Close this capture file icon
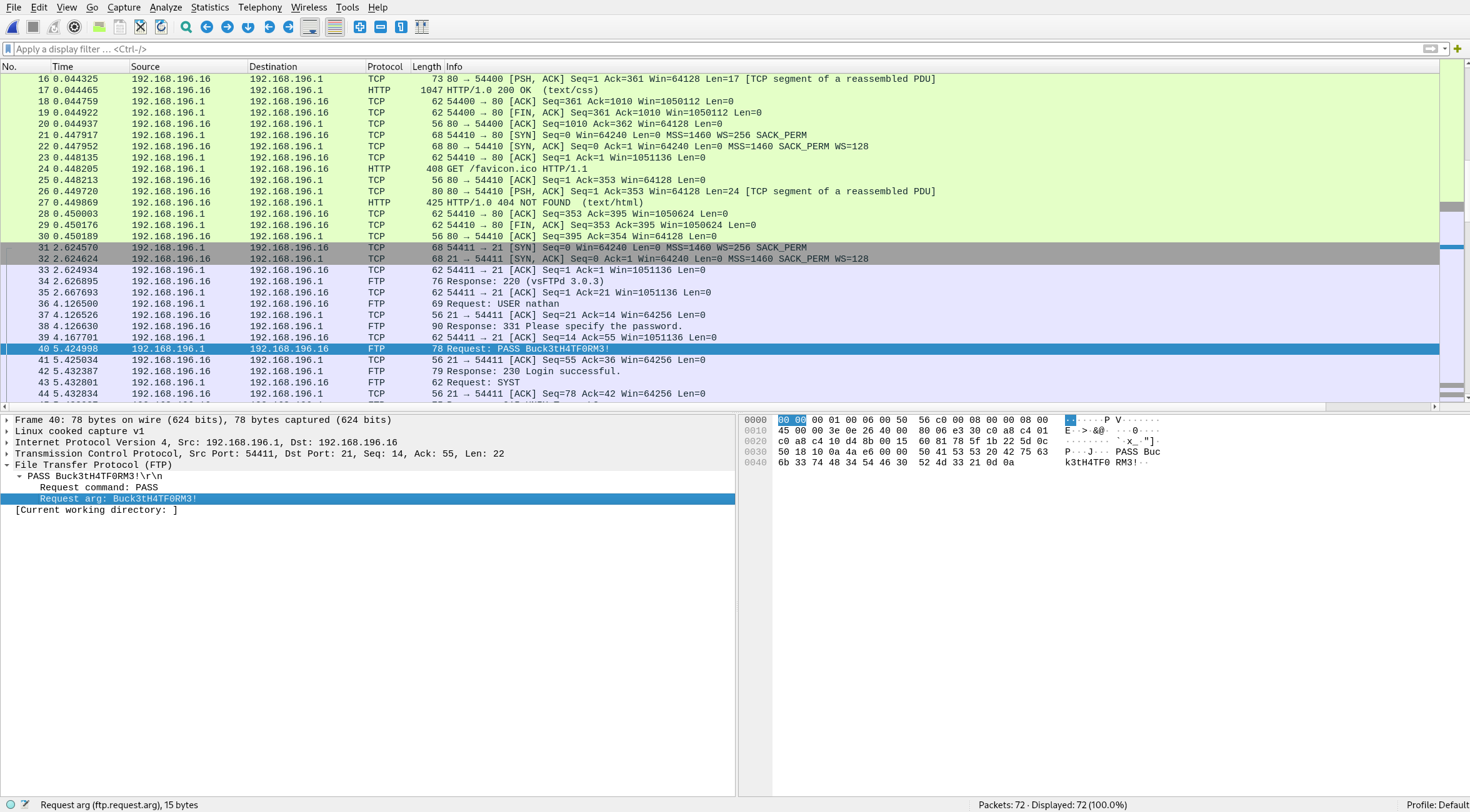The image size is (1470, 812). pyautogui.click(x=141, y=27)
